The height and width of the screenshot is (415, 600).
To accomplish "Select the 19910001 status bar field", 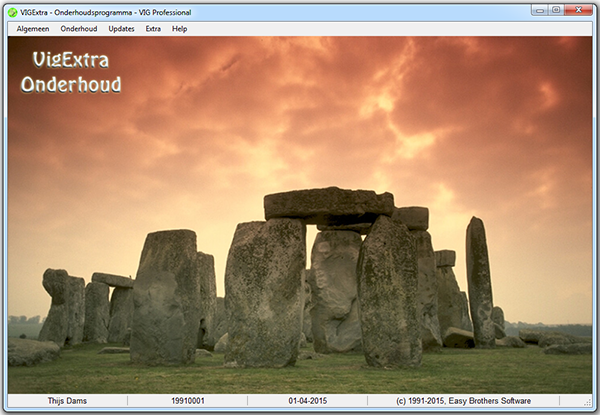I will coord(187,401).
